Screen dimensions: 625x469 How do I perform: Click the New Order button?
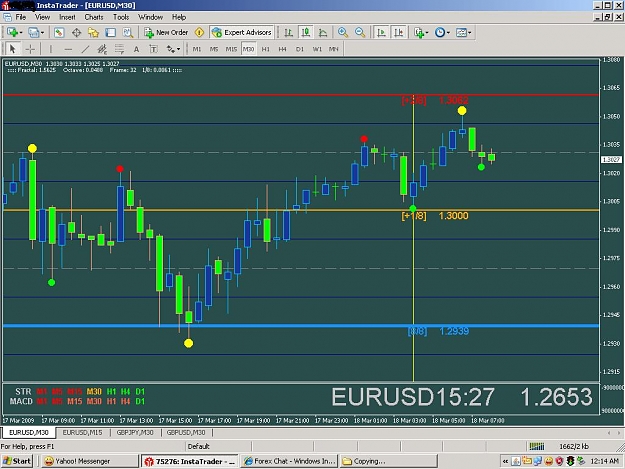point(166,32)
